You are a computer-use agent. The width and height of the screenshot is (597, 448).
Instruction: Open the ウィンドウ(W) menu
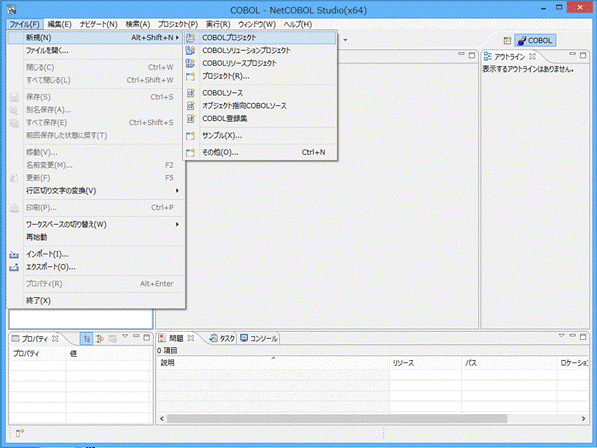click(x=257, y=24)
